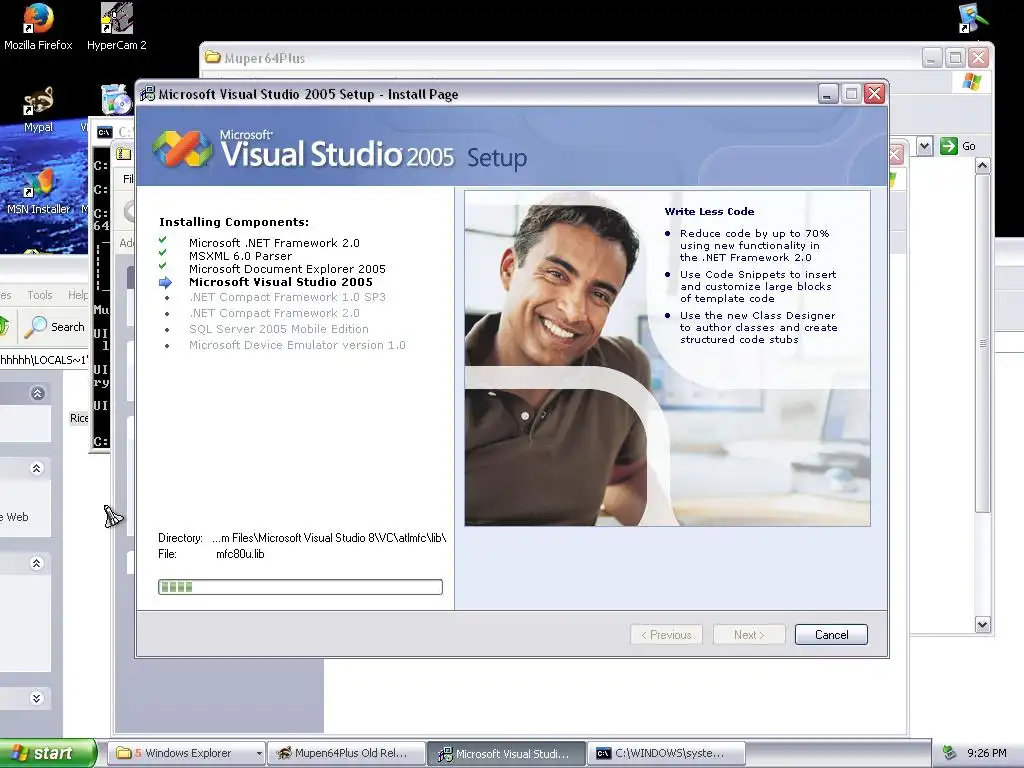The width and height of the screenshot is (1024, 768).
Task: Click the mfc80u.lib file name text
Action: 240,554
